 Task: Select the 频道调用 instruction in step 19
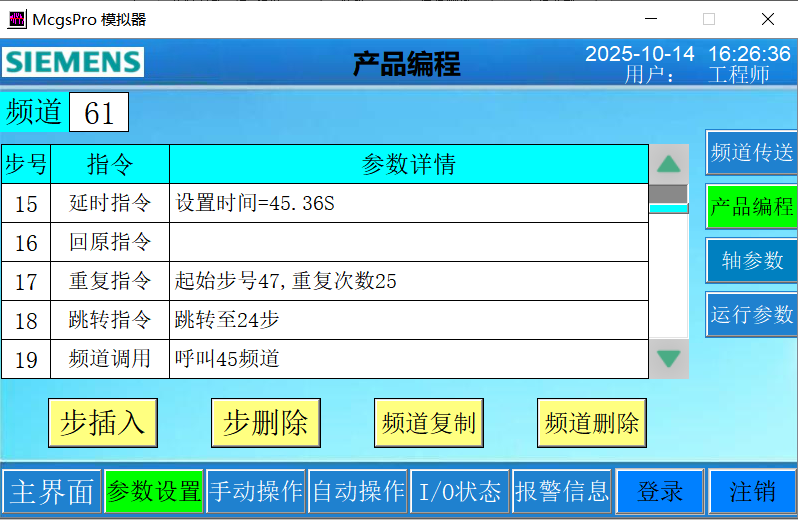pyautogui.click(x=110, y=359)
